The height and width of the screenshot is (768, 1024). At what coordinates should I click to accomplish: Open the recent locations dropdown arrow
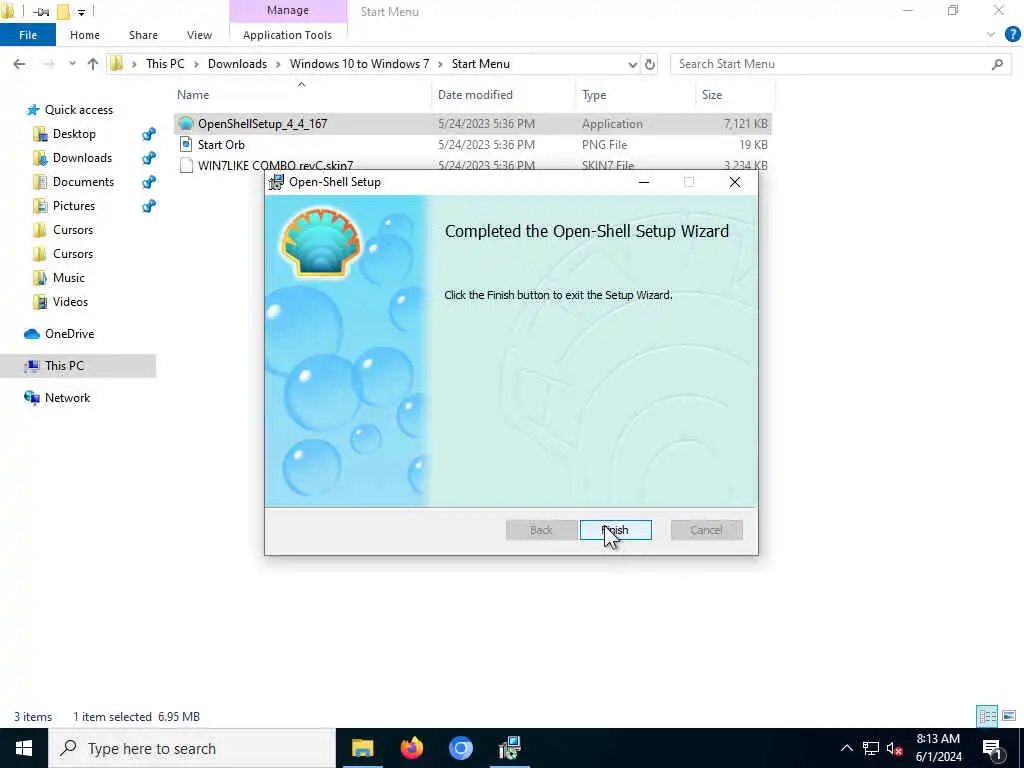click(x=72, y=64)
